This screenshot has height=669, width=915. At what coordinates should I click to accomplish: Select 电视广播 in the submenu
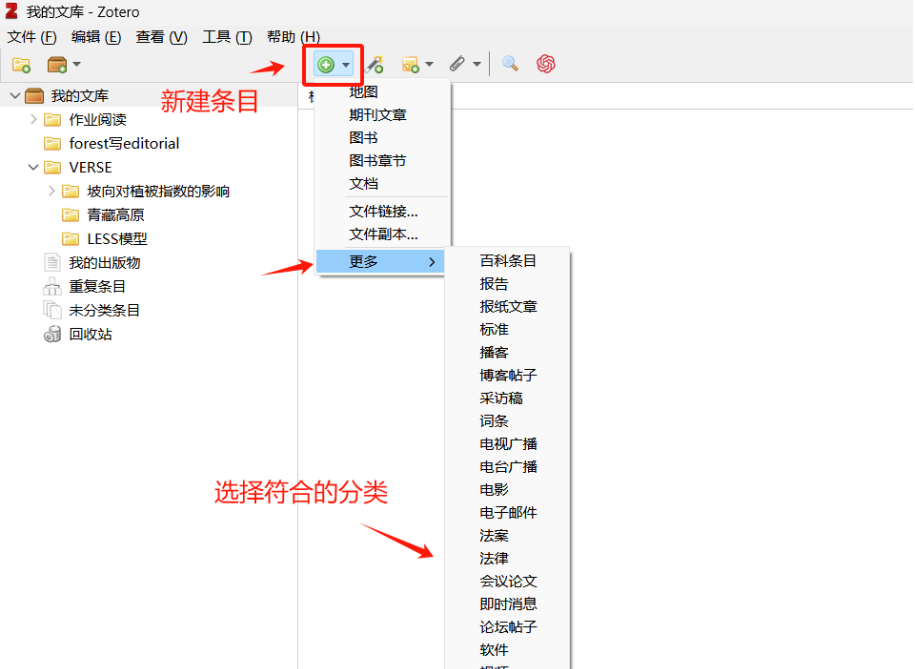tap(507, 444)
